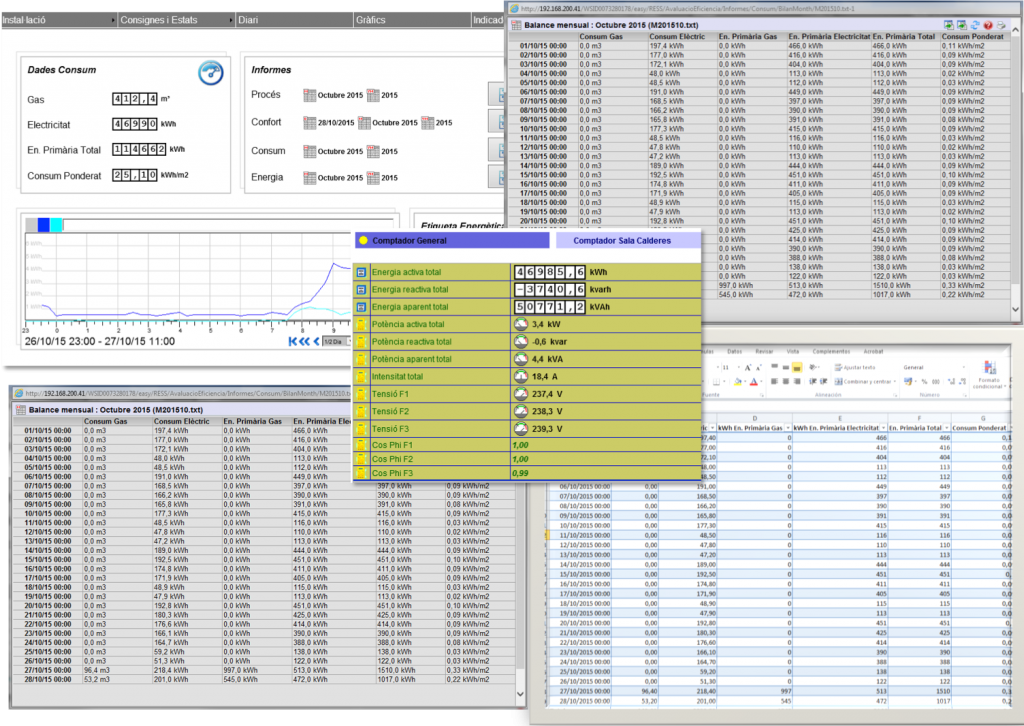Open Excel Datos ribbon tab

pos(735,351)
